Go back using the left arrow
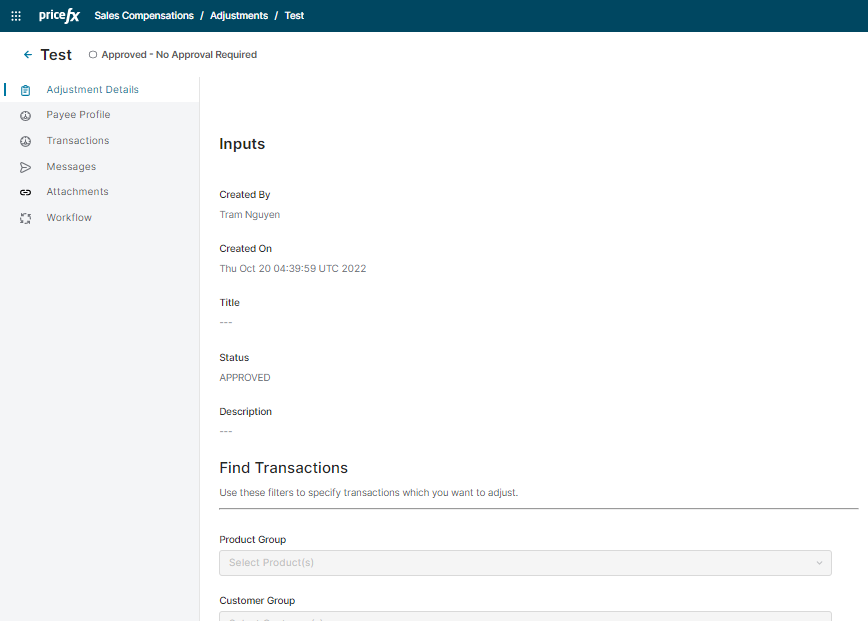868x621 pixels. point(28,55)
